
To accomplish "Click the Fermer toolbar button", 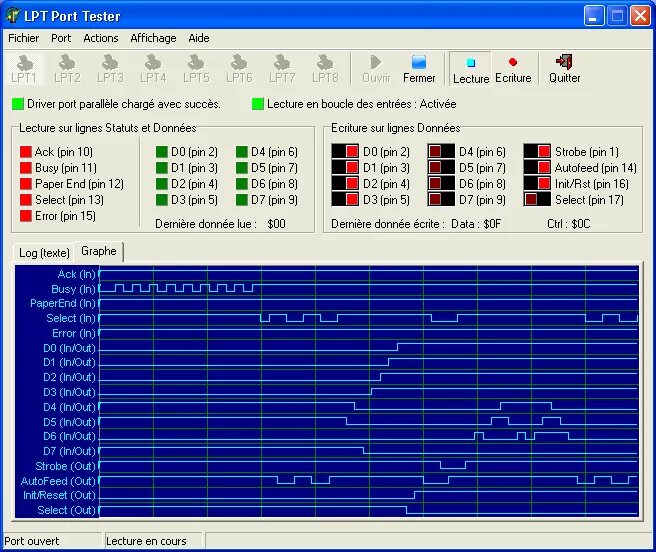I will pos(419,69).
